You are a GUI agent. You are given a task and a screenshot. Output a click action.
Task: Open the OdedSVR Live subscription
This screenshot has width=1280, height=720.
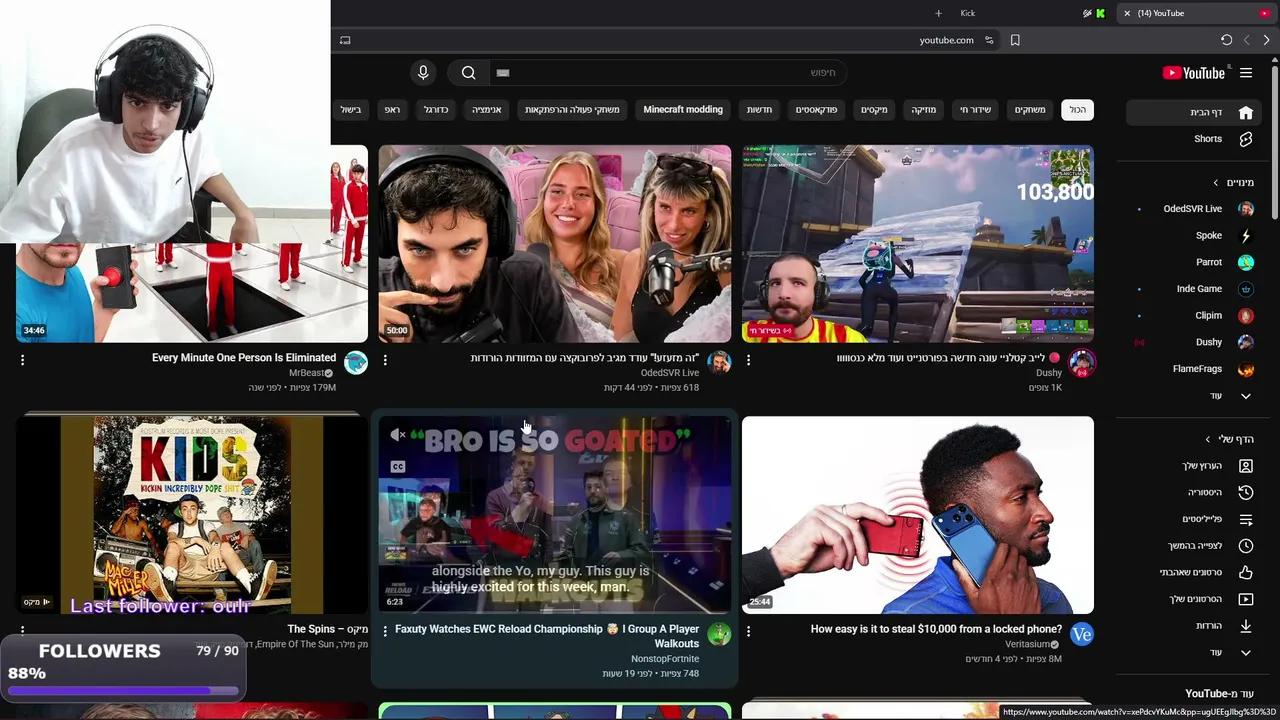(1193, 209)
